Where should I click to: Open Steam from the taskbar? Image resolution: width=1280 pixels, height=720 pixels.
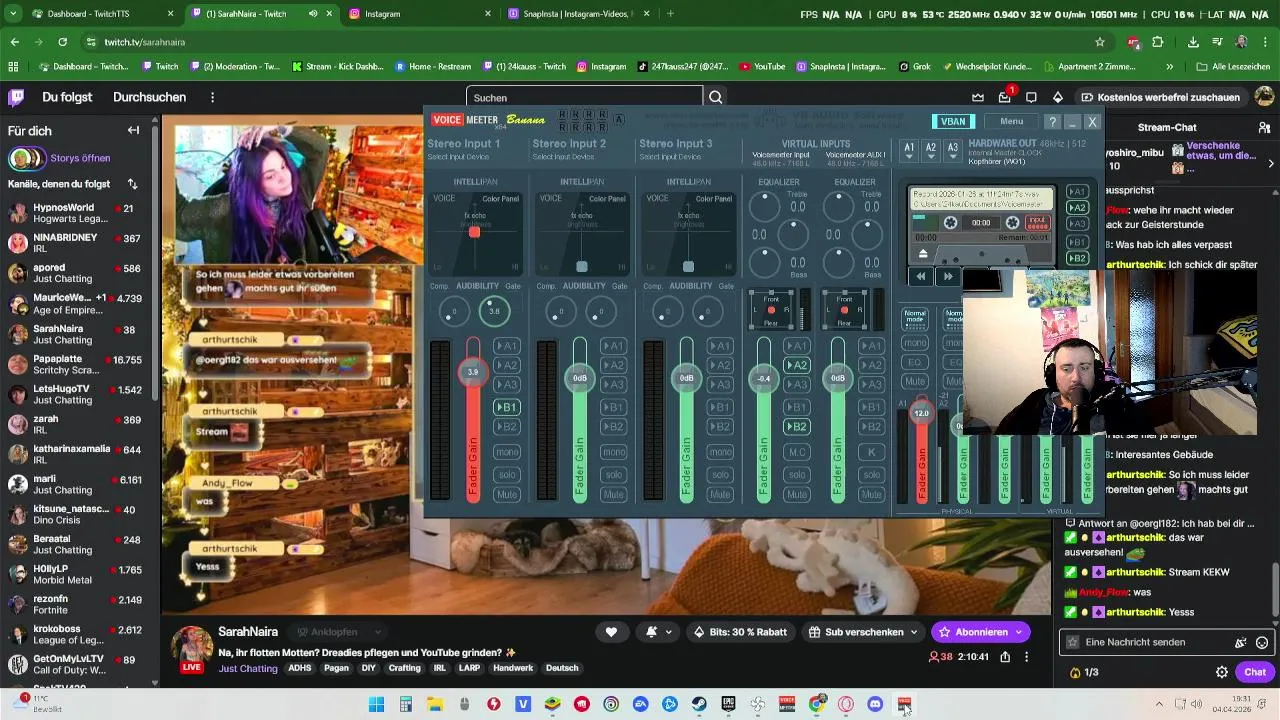click(x=699, y=705)
